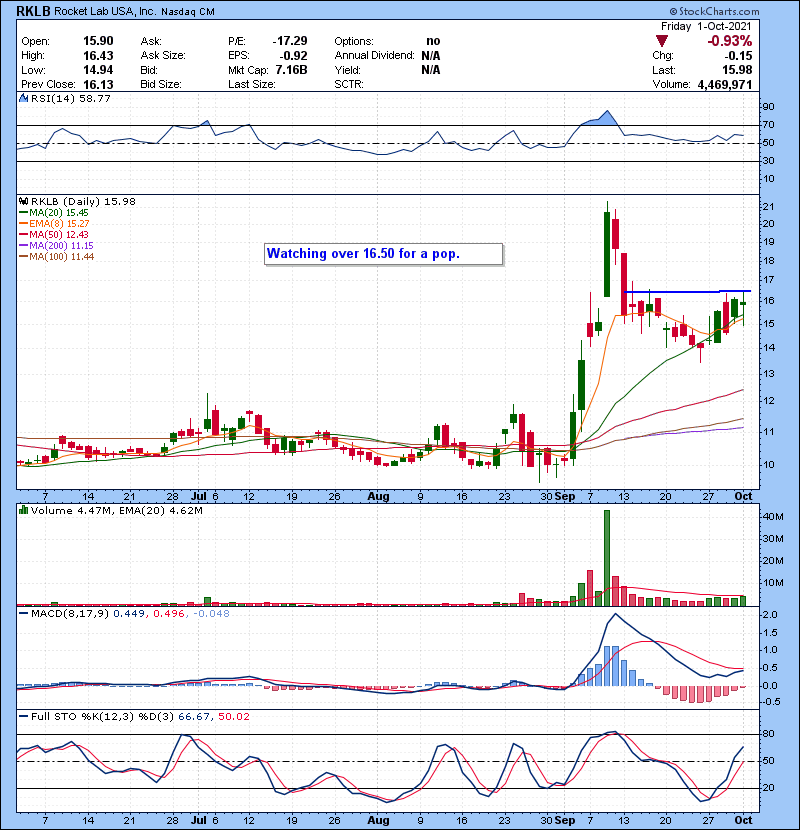Screen dimensions: 800x830
Task: Click the percent change value -0.93%
Action: [730, 41]
